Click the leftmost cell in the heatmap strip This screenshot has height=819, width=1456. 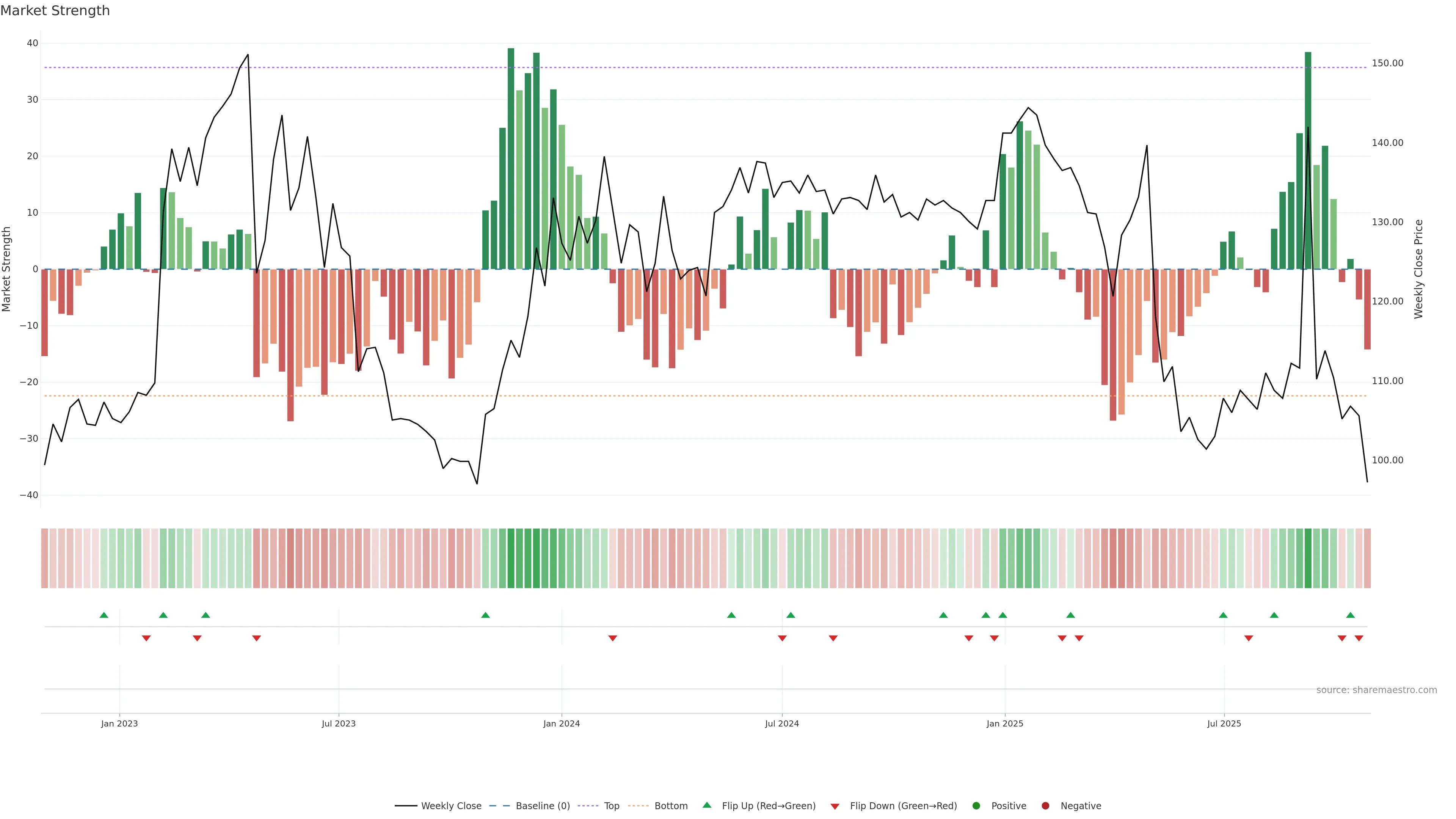(45, 559)
